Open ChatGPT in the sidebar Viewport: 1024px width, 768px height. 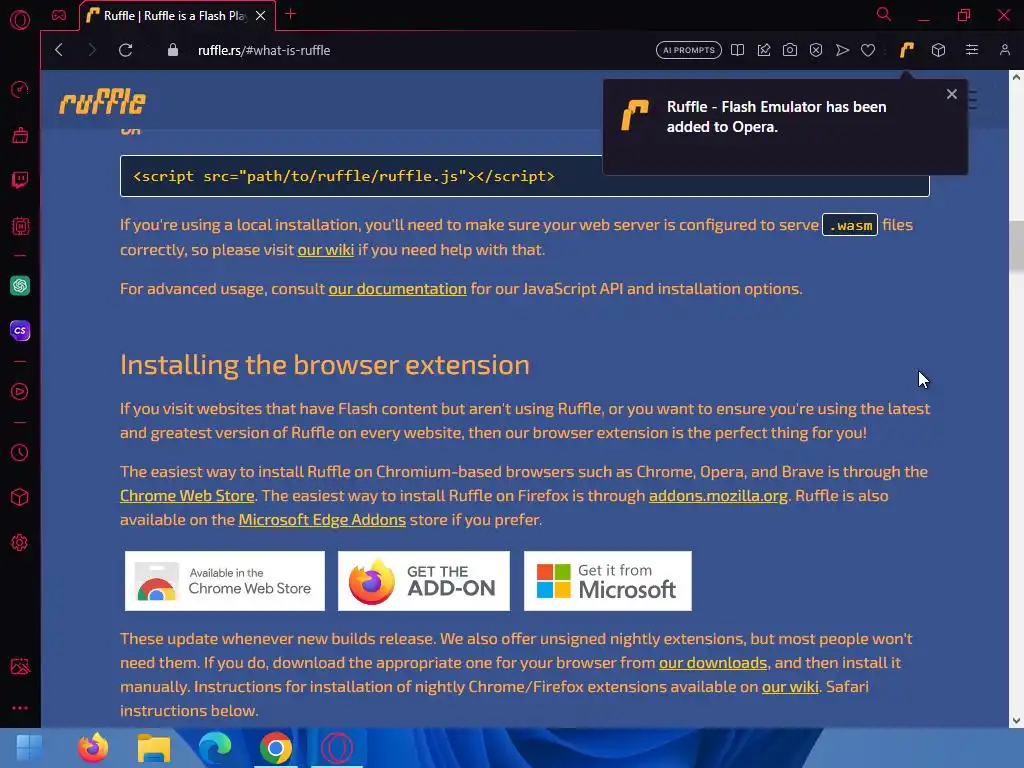click(20, 285)
